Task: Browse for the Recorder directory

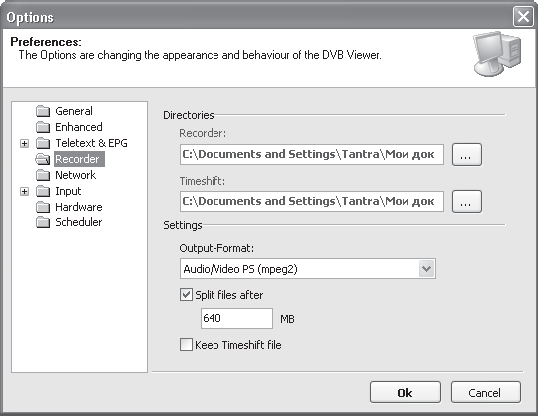Action: [x=467, y=155]
